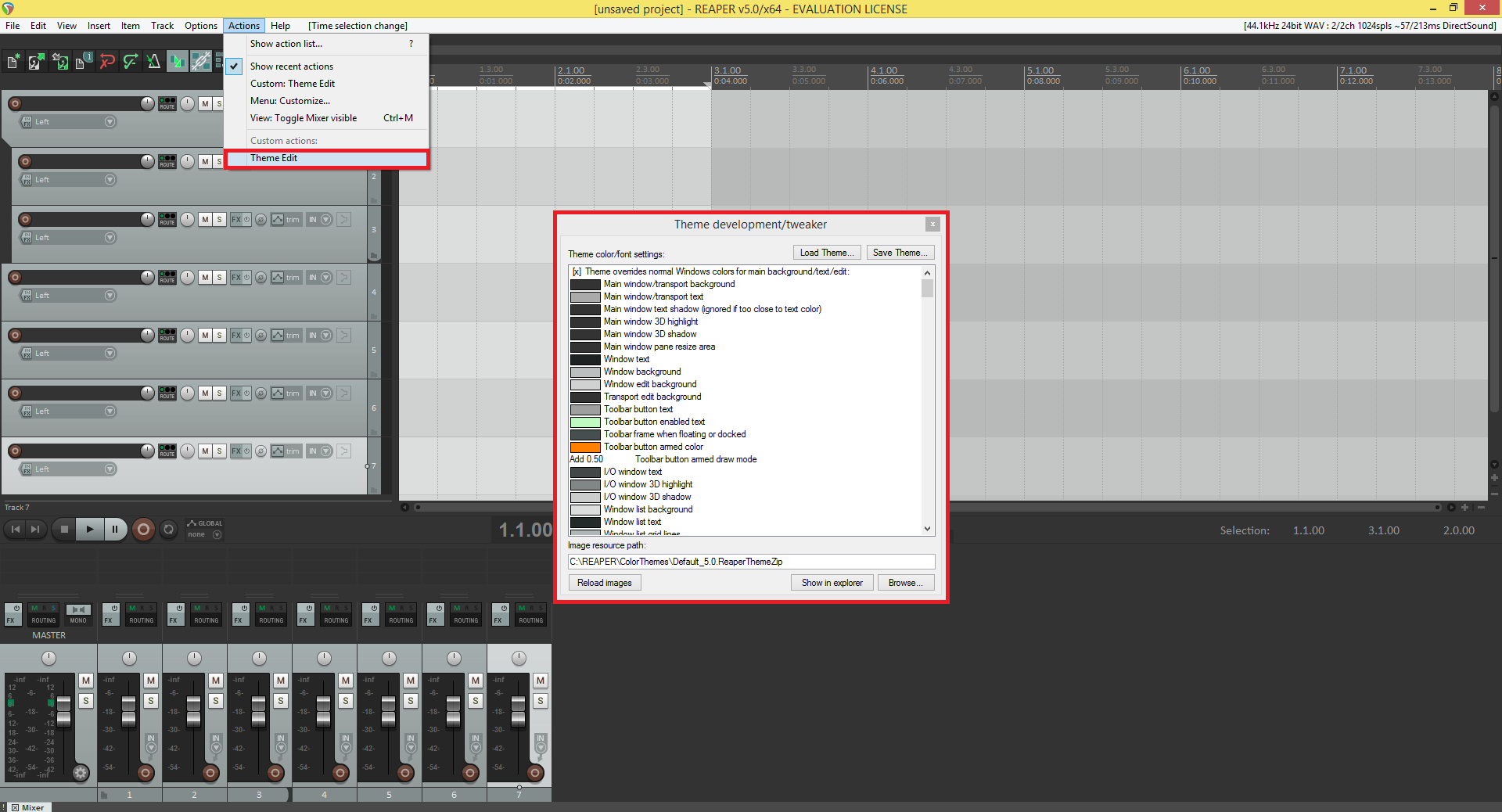1502x812 pixels.
Task: Toggle the transport repeat loop button
Action: coord(168,530)
